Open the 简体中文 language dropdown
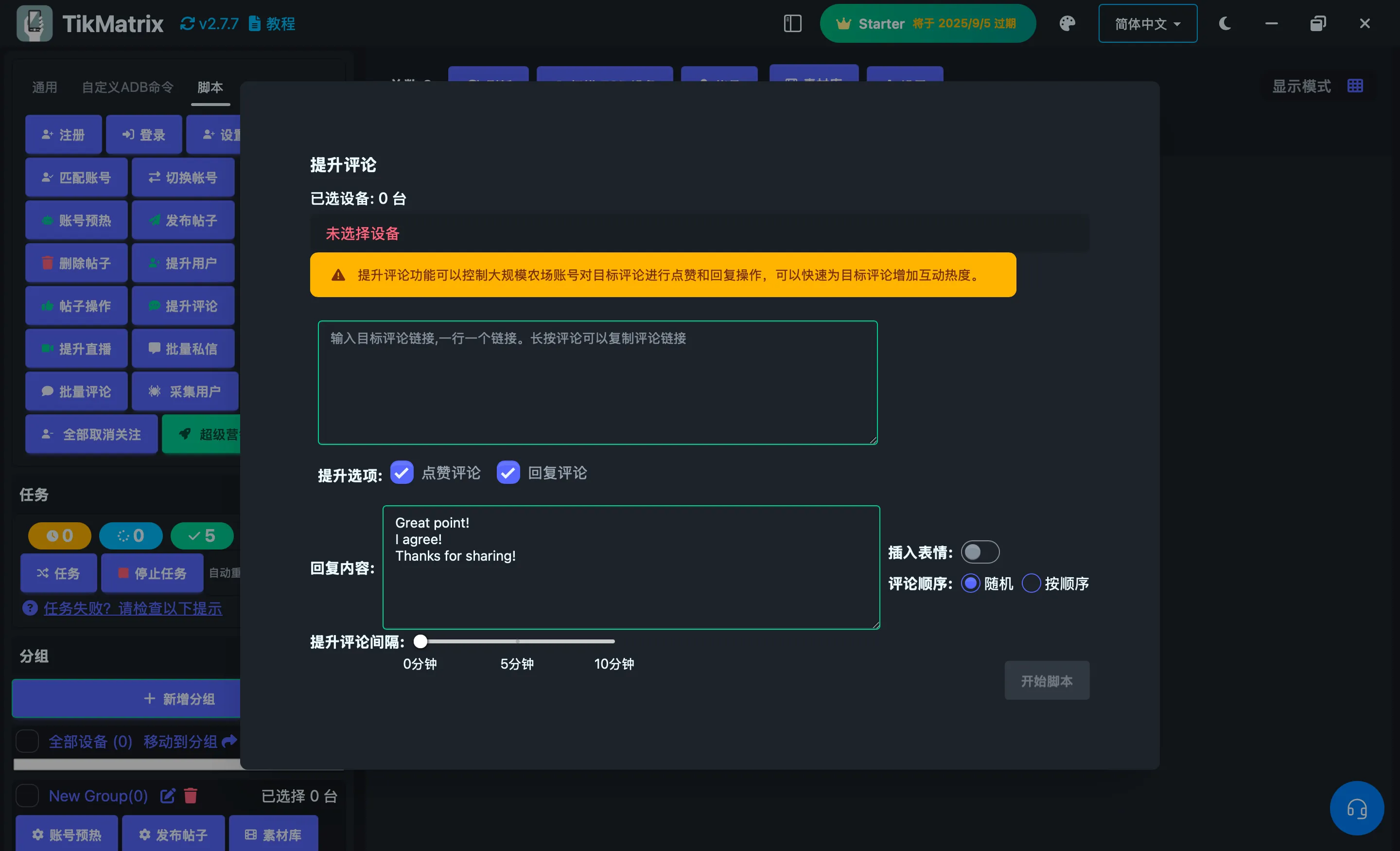 coord(1147,23)
